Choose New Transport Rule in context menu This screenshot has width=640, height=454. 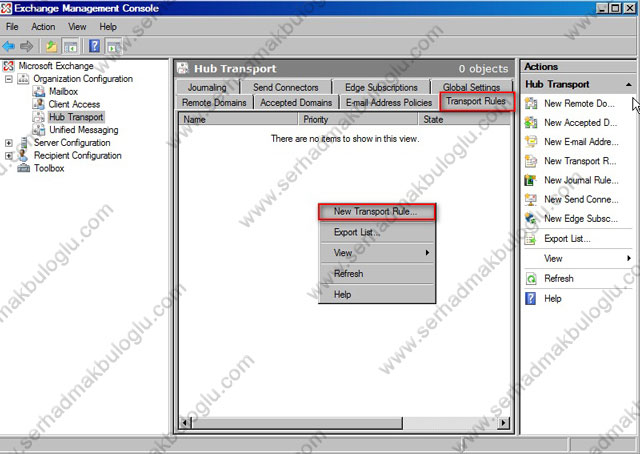tap(377, 211)
